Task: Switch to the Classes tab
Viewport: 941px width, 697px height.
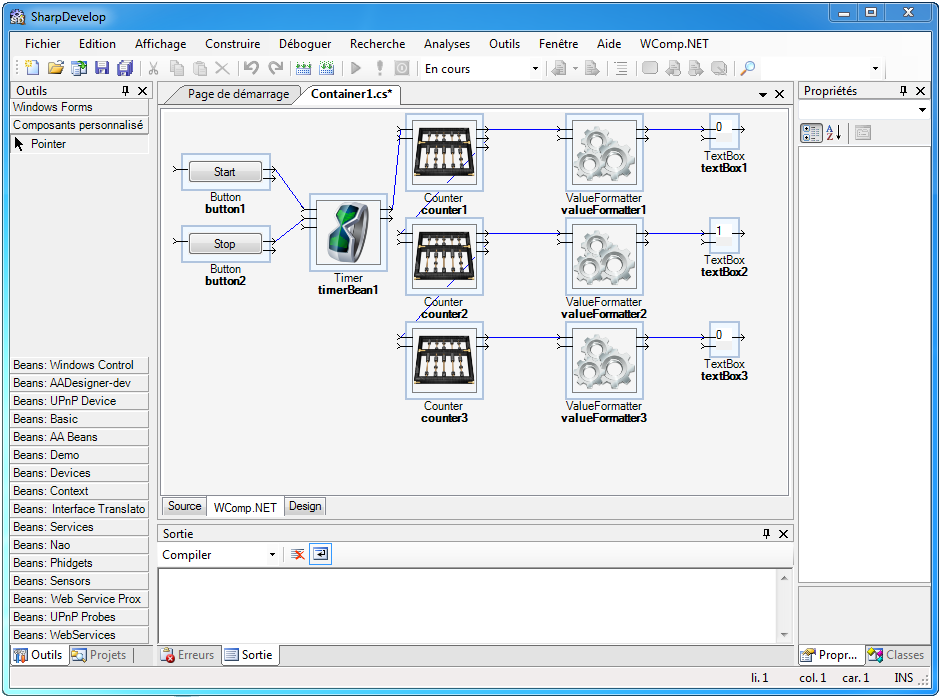Action: 896,655
